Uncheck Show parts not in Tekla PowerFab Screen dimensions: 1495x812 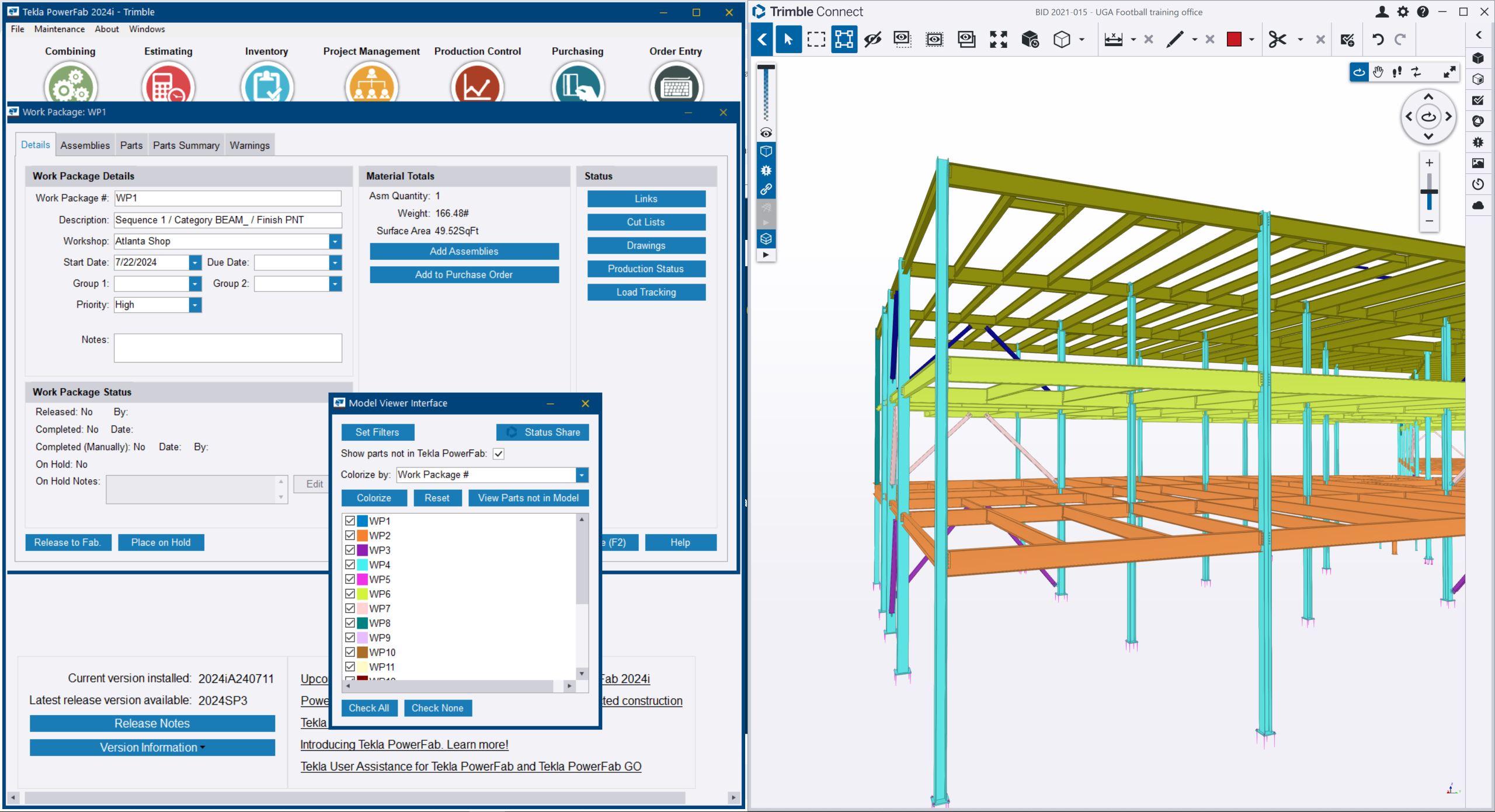tap(499, 454)
